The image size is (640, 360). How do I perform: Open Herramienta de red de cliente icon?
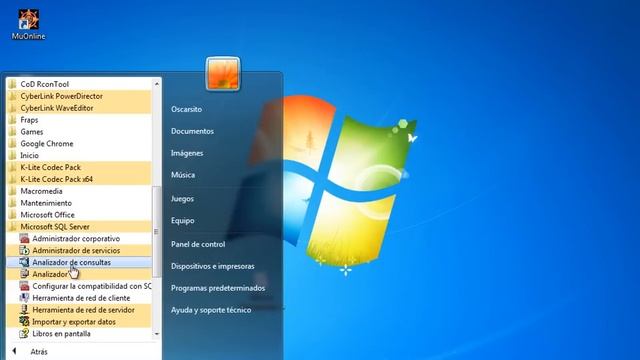pos(24,298)
